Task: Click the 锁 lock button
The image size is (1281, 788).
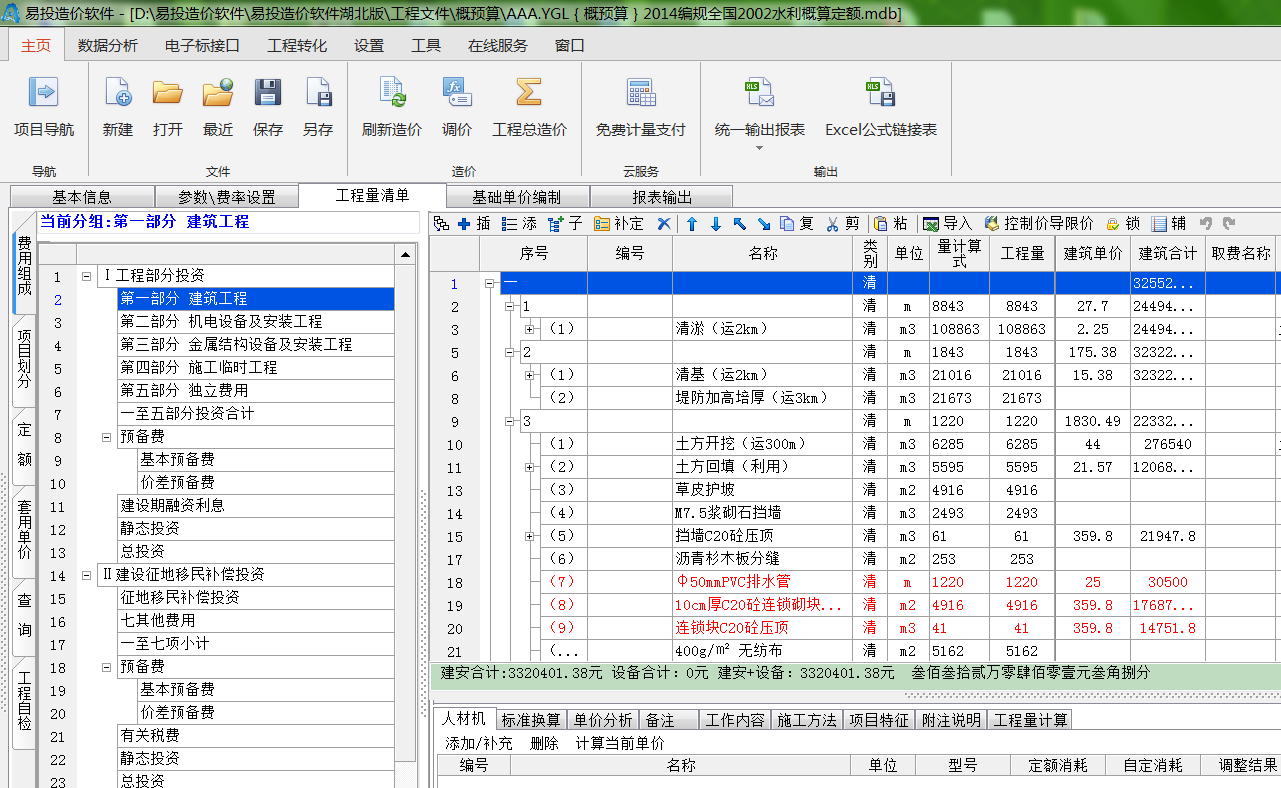Action: tap(1123, 224)
